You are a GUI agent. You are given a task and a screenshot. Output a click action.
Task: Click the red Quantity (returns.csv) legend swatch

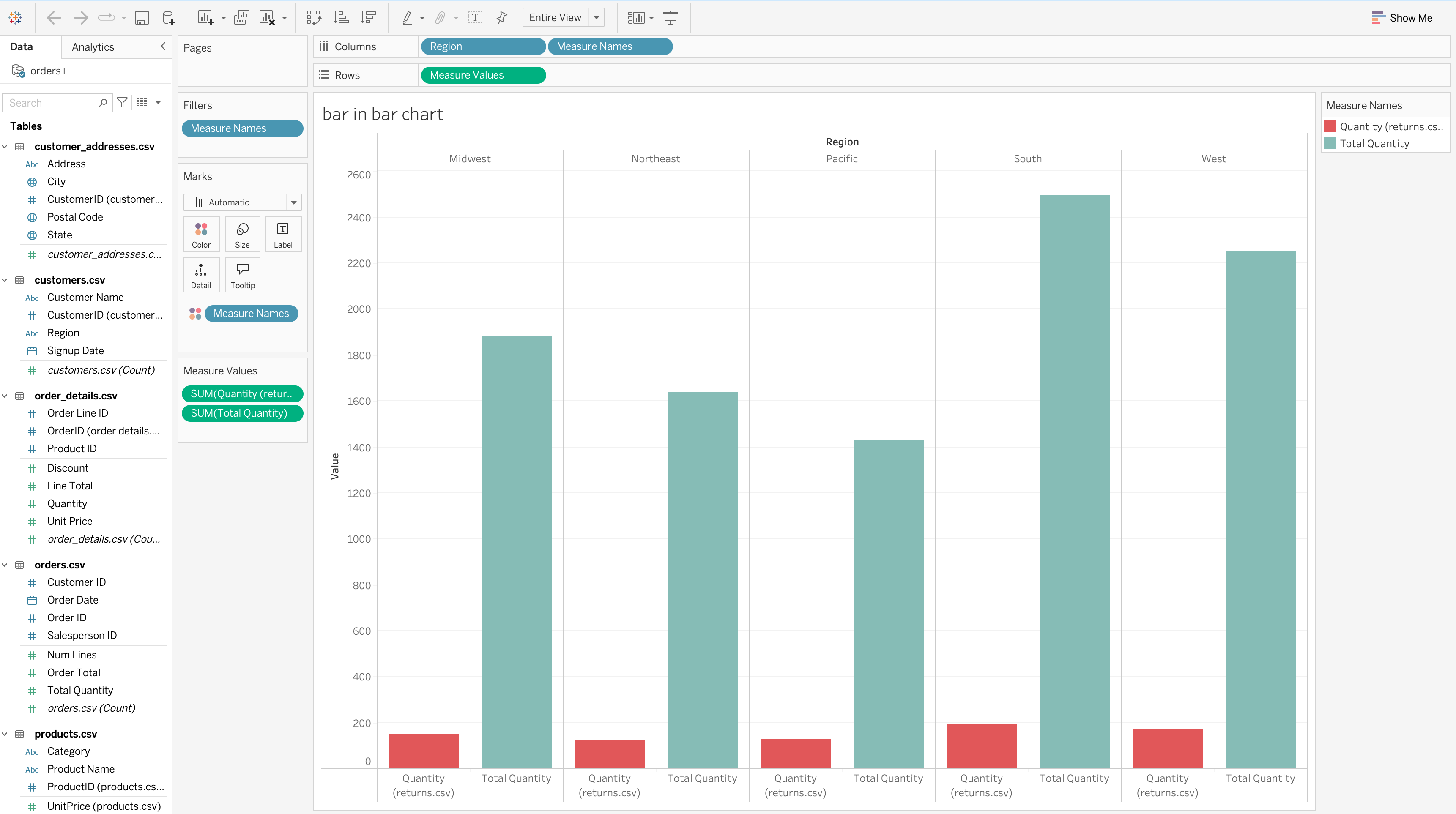point(1330,126)
